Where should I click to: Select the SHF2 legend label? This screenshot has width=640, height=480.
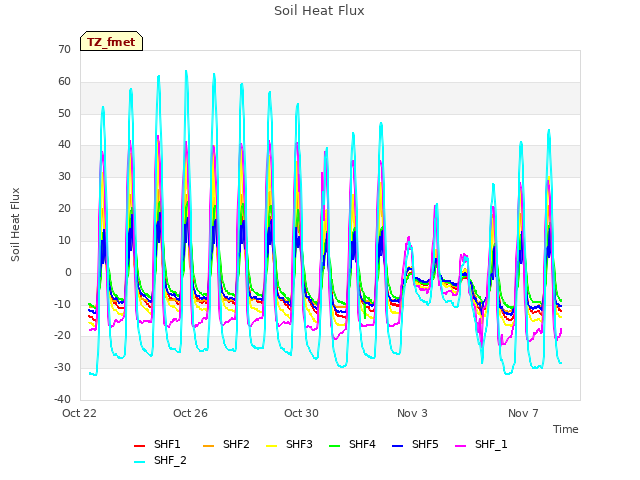point(236,444)
